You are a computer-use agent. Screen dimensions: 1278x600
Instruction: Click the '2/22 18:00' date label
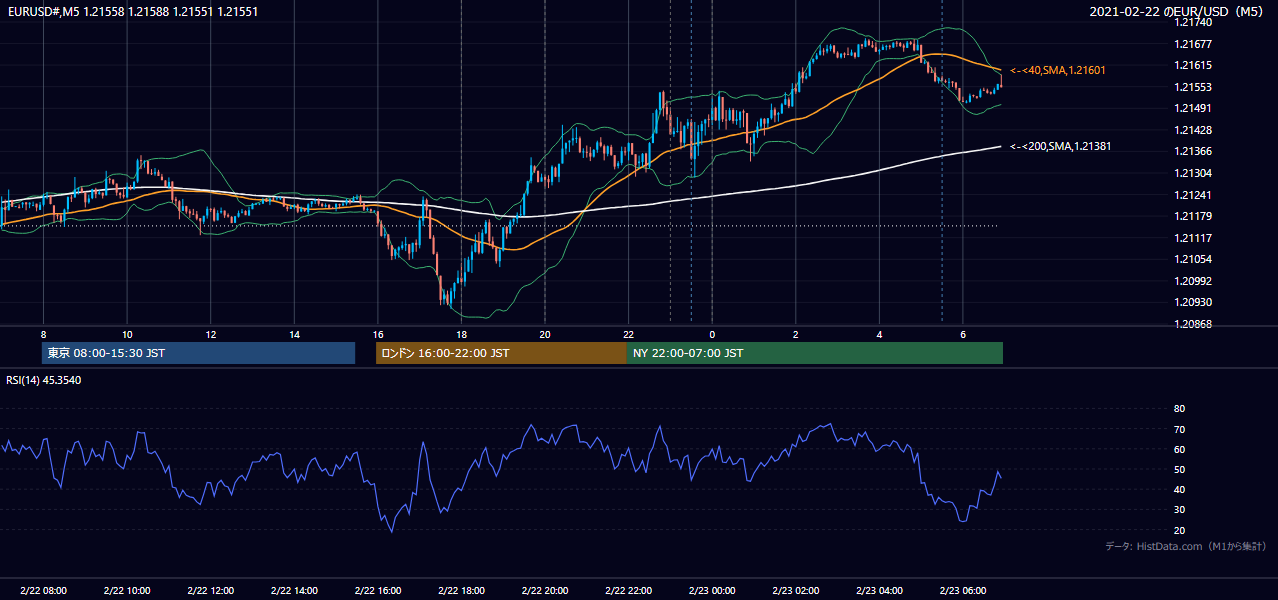pyautogui.click(x=461, y=590)
